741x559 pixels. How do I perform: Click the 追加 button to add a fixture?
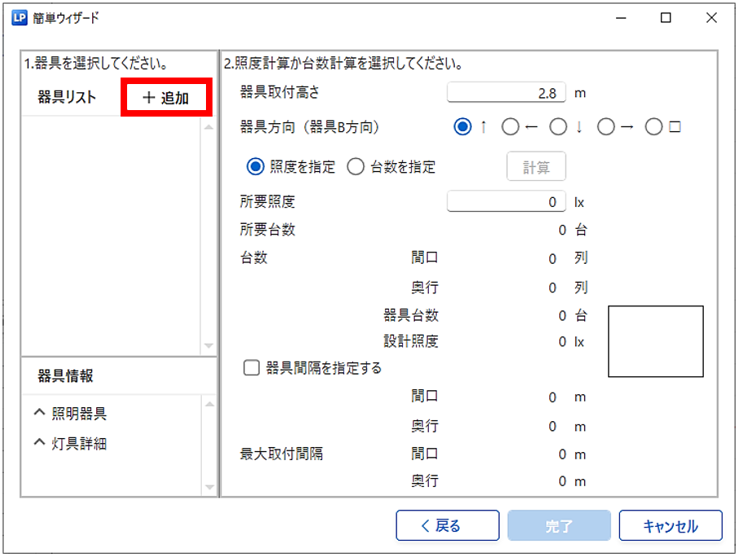(166, 98)
